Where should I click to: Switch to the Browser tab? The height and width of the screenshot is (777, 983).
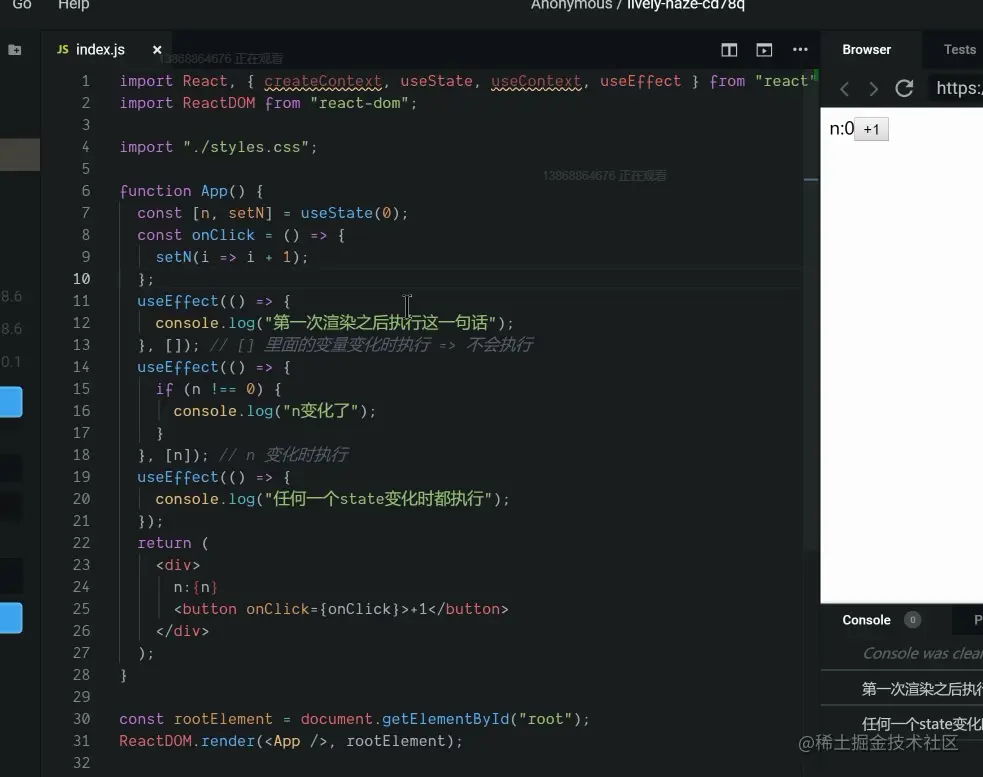866,50
